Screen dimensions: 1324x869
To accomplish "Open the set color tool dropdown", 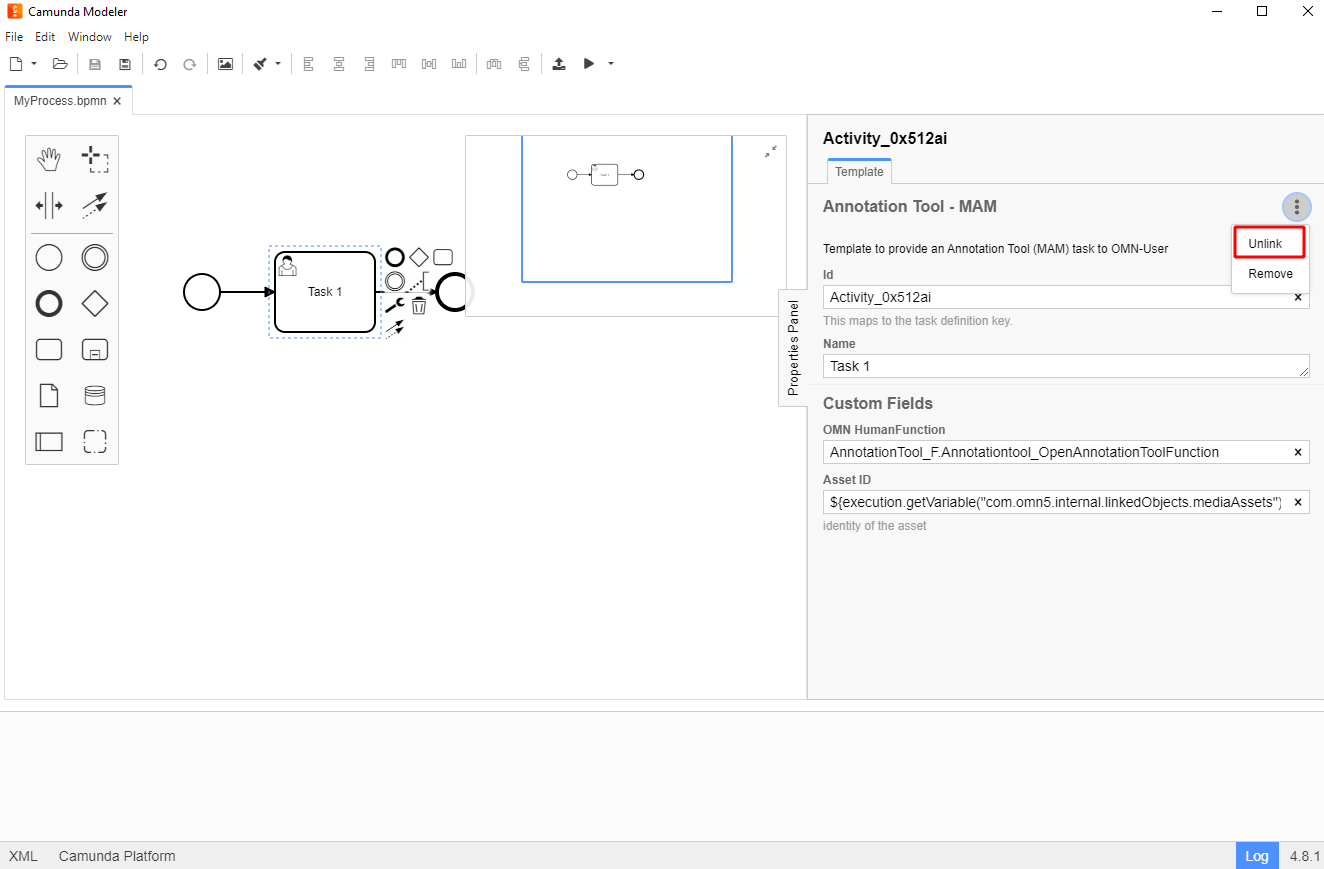I will [278, 64].
